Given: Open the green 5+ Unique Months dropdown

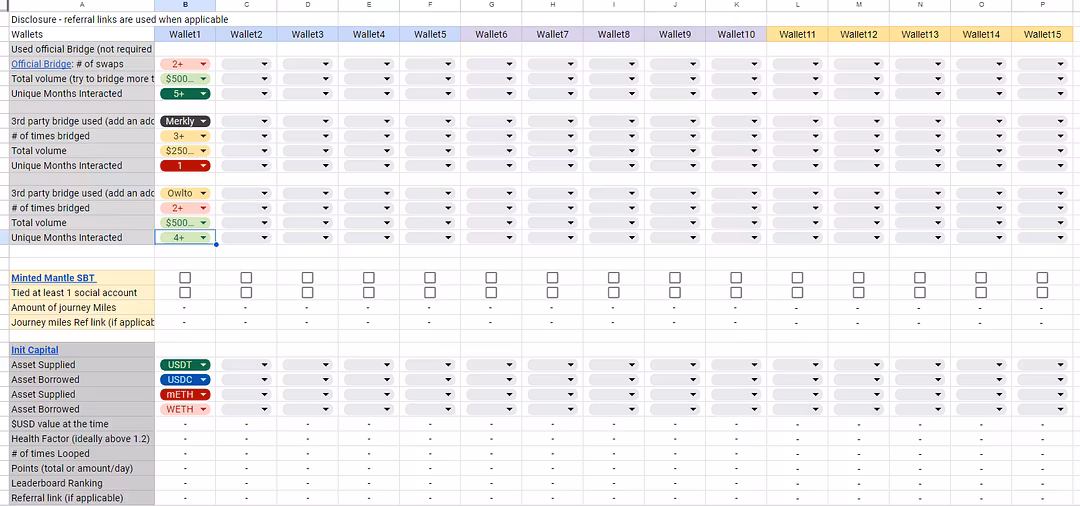Looking at the screenshot, I should (x=185, y=94).
